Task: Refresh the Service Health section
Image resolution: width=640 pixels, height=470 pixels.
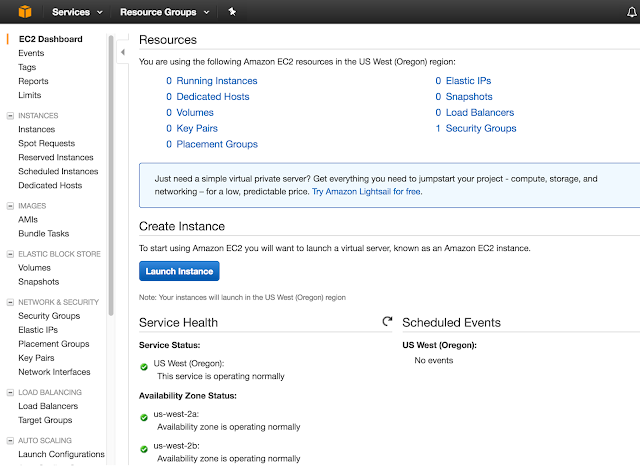Action: 388,322
